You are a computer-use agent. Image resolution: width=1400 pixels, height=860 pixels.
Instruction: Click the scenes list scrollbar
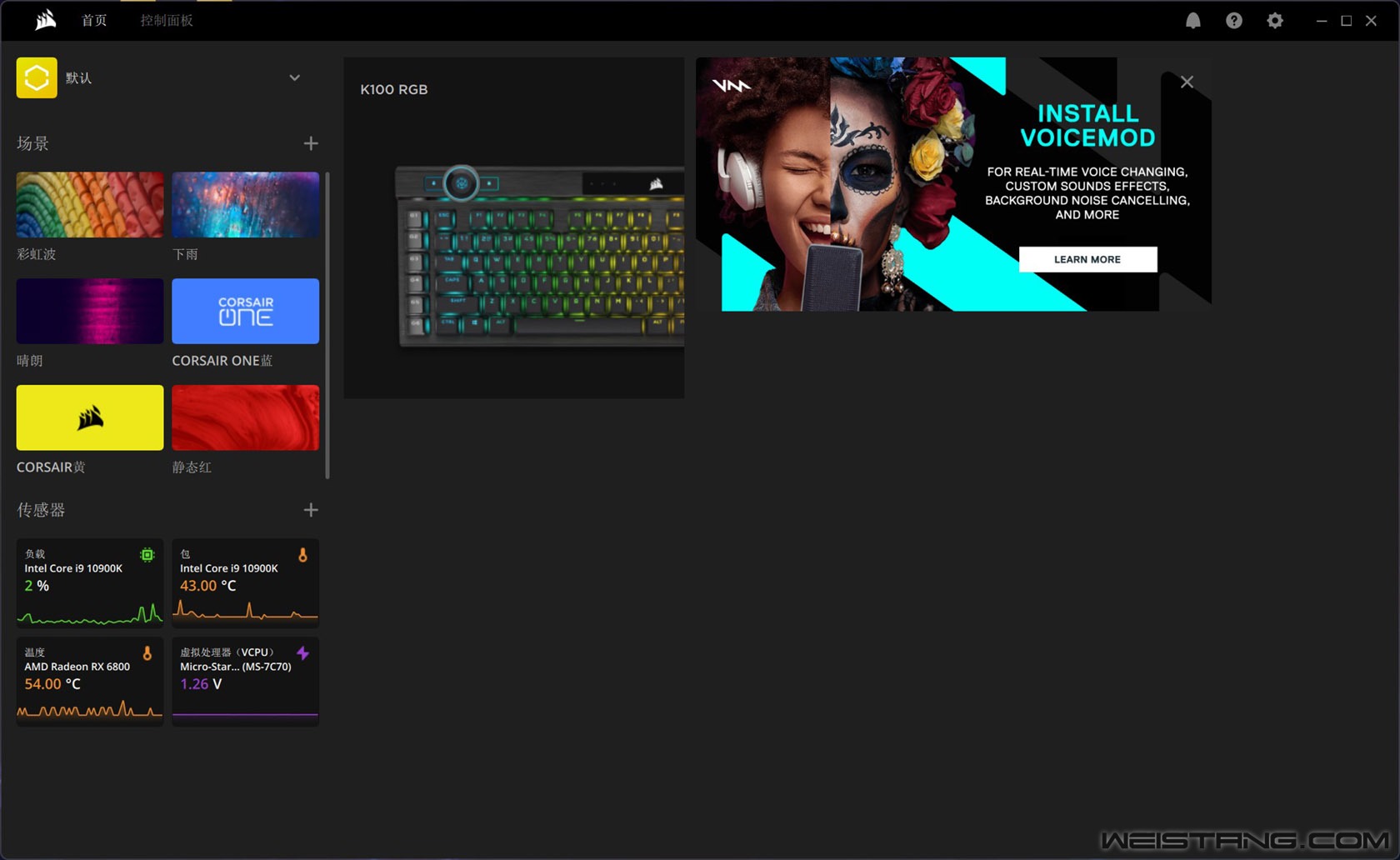click(327, 325)
